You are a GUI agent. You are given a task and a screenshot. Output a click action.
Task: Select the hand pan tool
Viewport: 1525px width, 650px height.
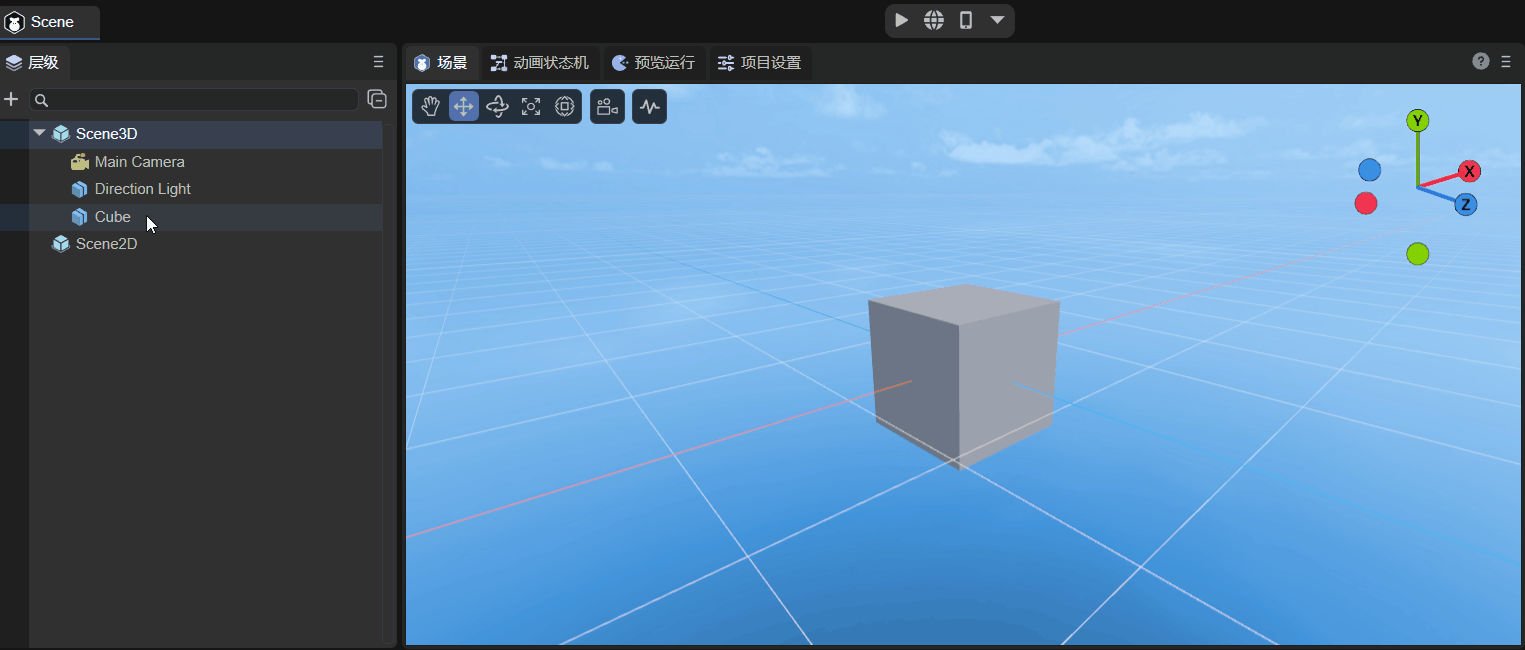(x=430, y=107)
